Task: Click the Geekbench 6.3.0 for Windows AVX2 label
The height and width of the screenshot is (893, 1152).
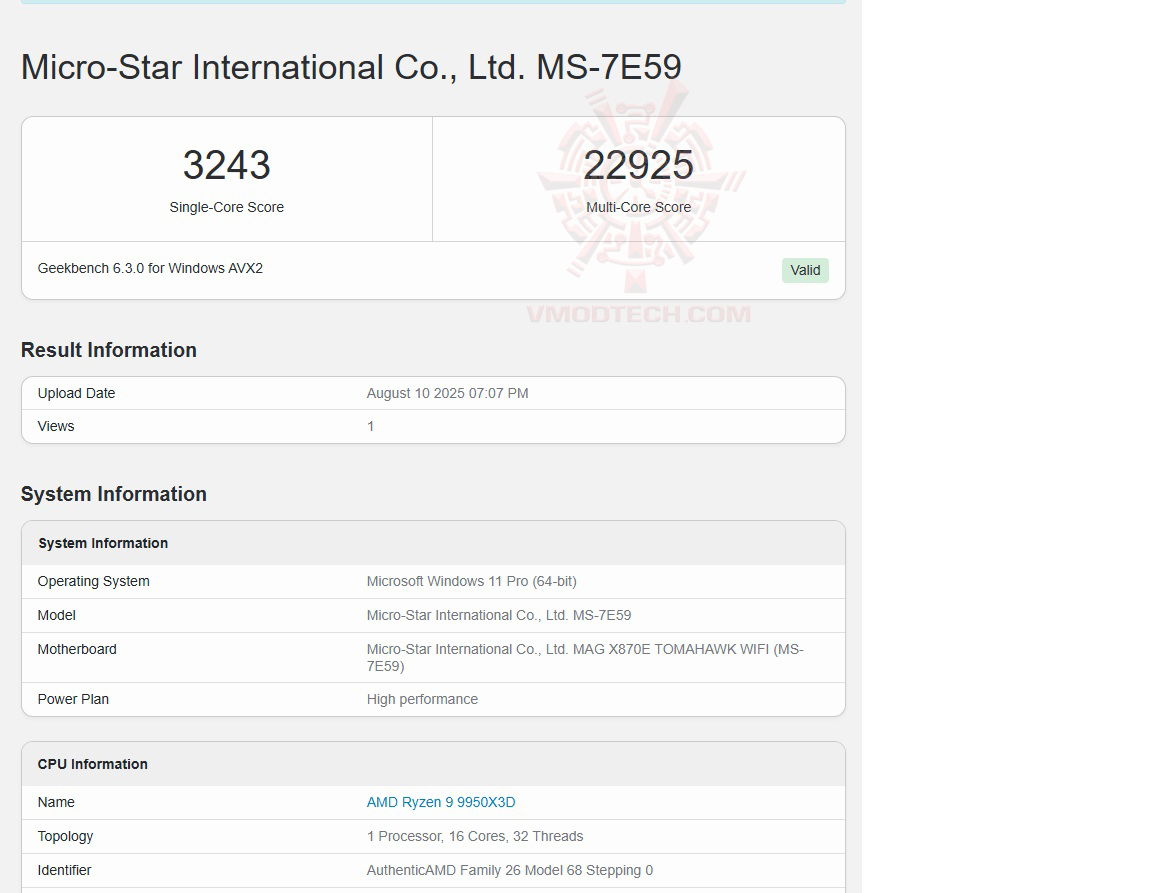Action: tap(150, 268)
